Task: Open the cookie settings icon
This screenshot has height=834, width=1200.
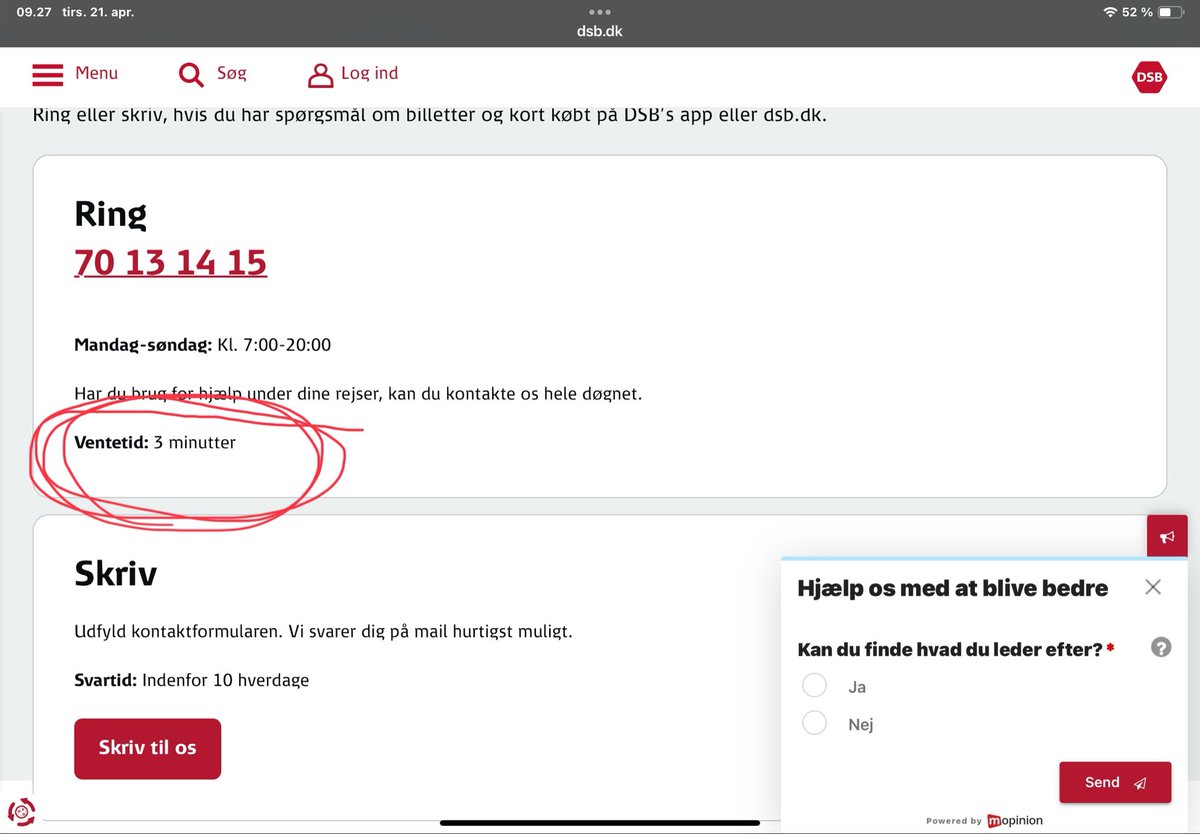Action: (x=21, y=810)
